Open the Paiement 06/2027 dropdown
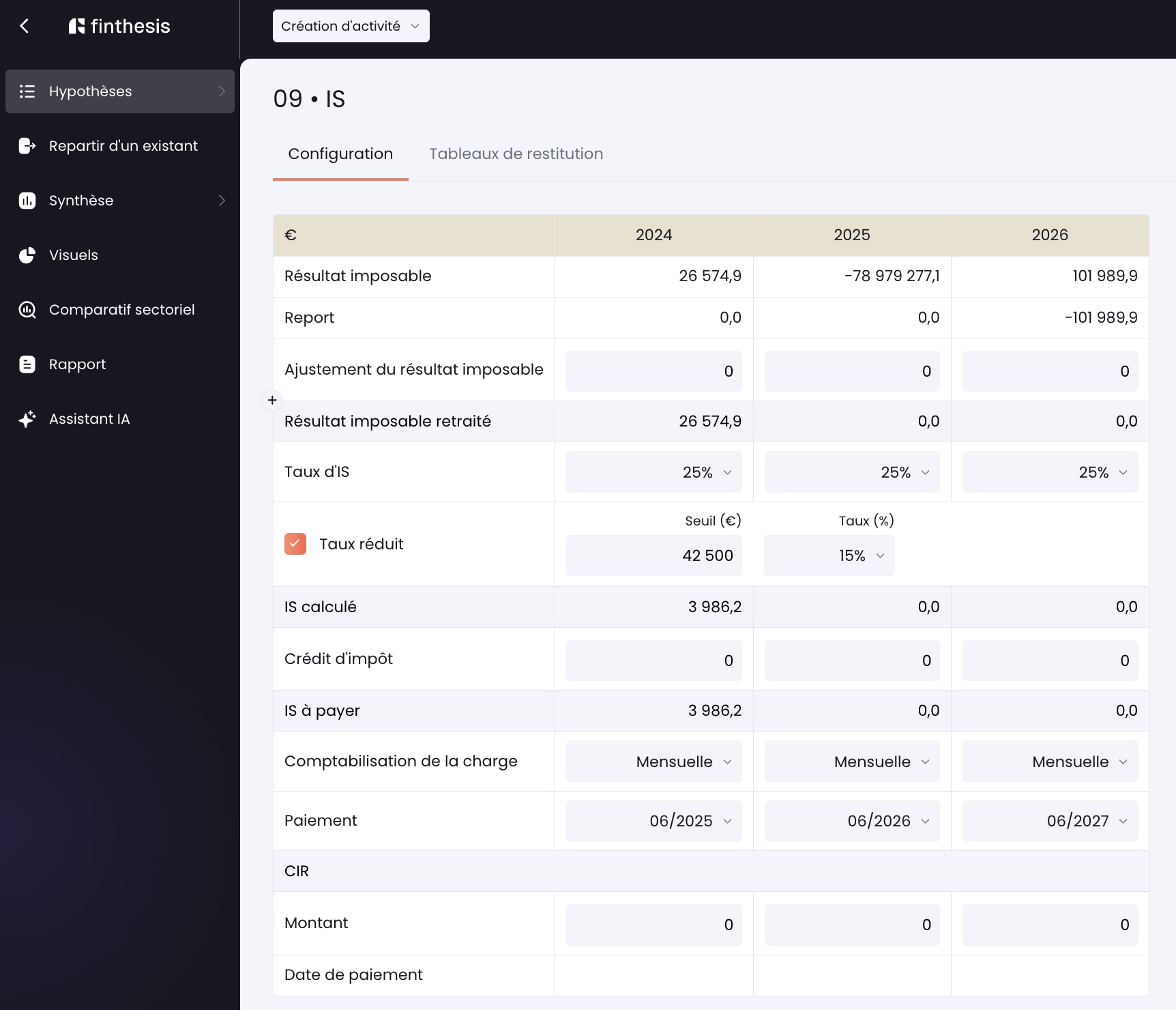The width and height of the screenshot is (1176, 1010). (1050, 821)
